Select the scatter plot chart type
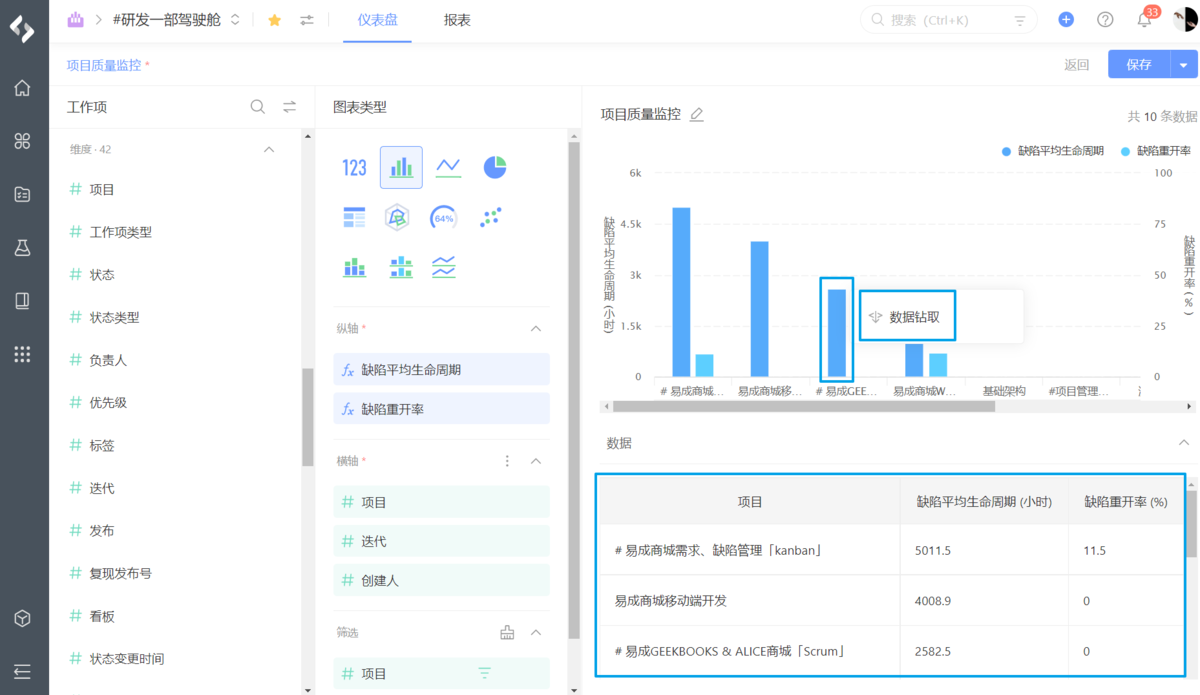1200x695 pixels. point(490,217)
